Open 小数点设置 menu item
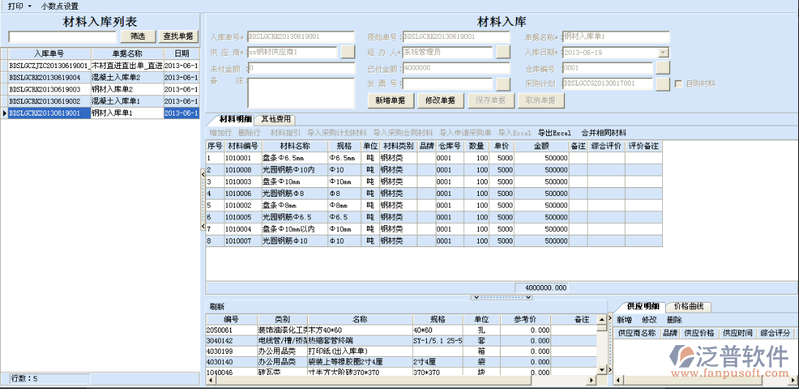Screen dimensions: 799x389 pyautogui.click(x=60, y=7)
